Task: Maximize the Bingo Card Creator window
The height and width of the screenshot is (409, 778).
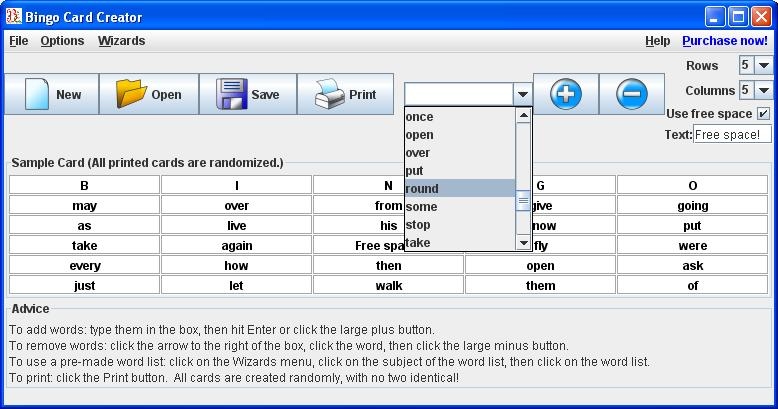Action: pos(738,17)
